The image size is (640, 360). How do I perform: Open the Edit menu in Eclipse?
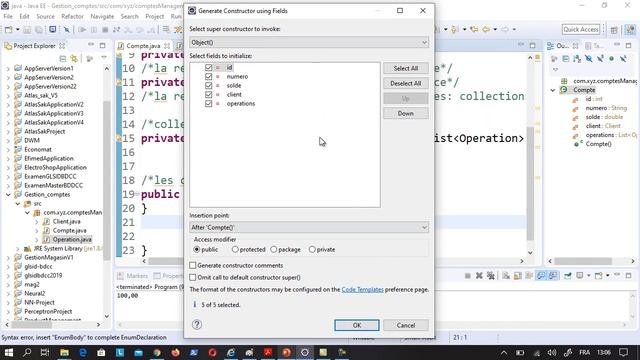click(24, 16)
